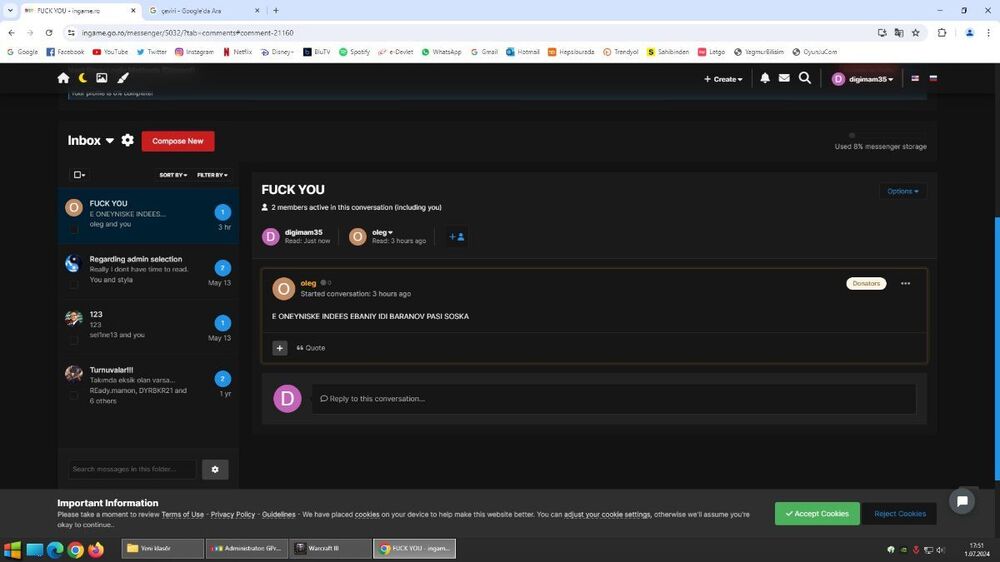Open the notifications bell
The width and height of the screenshot is (1000, 562).
pos(765,78)
